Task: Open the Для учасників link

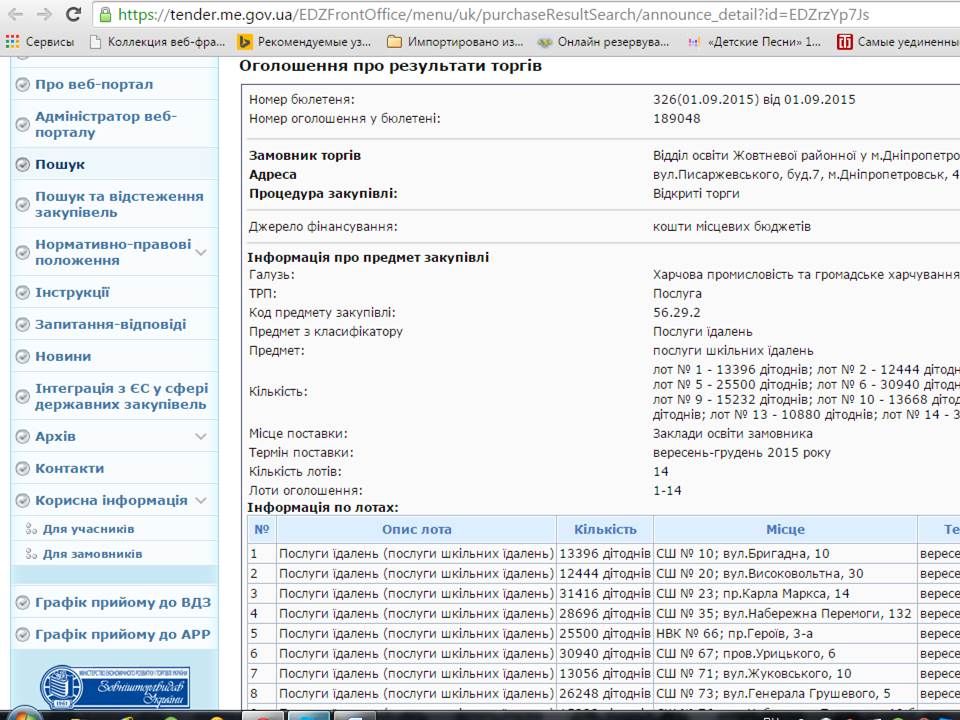Action: [x=88, y=529]
